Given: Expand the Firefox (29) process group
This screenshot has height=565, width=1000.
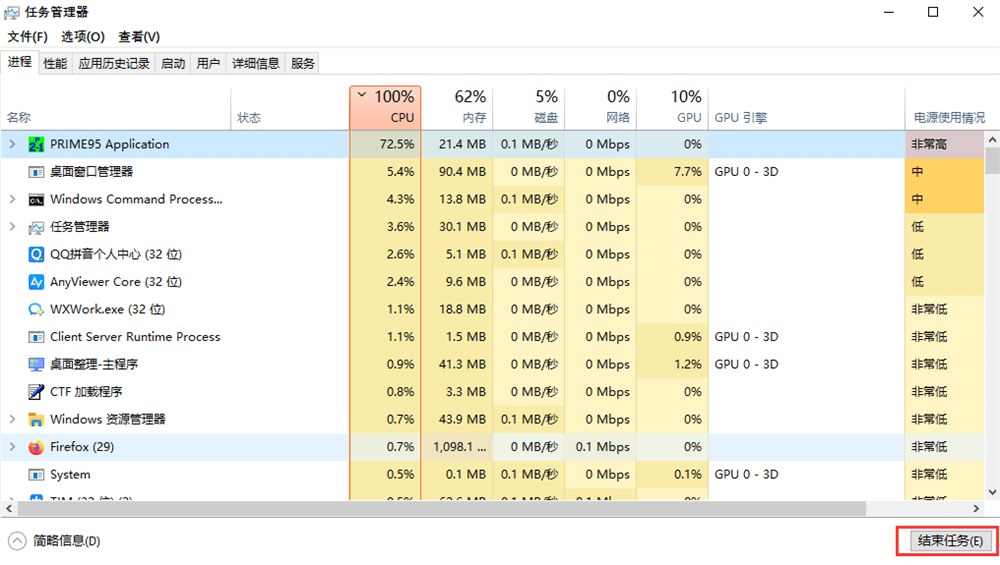Looking at the screenshot, I should pos(13,447).
